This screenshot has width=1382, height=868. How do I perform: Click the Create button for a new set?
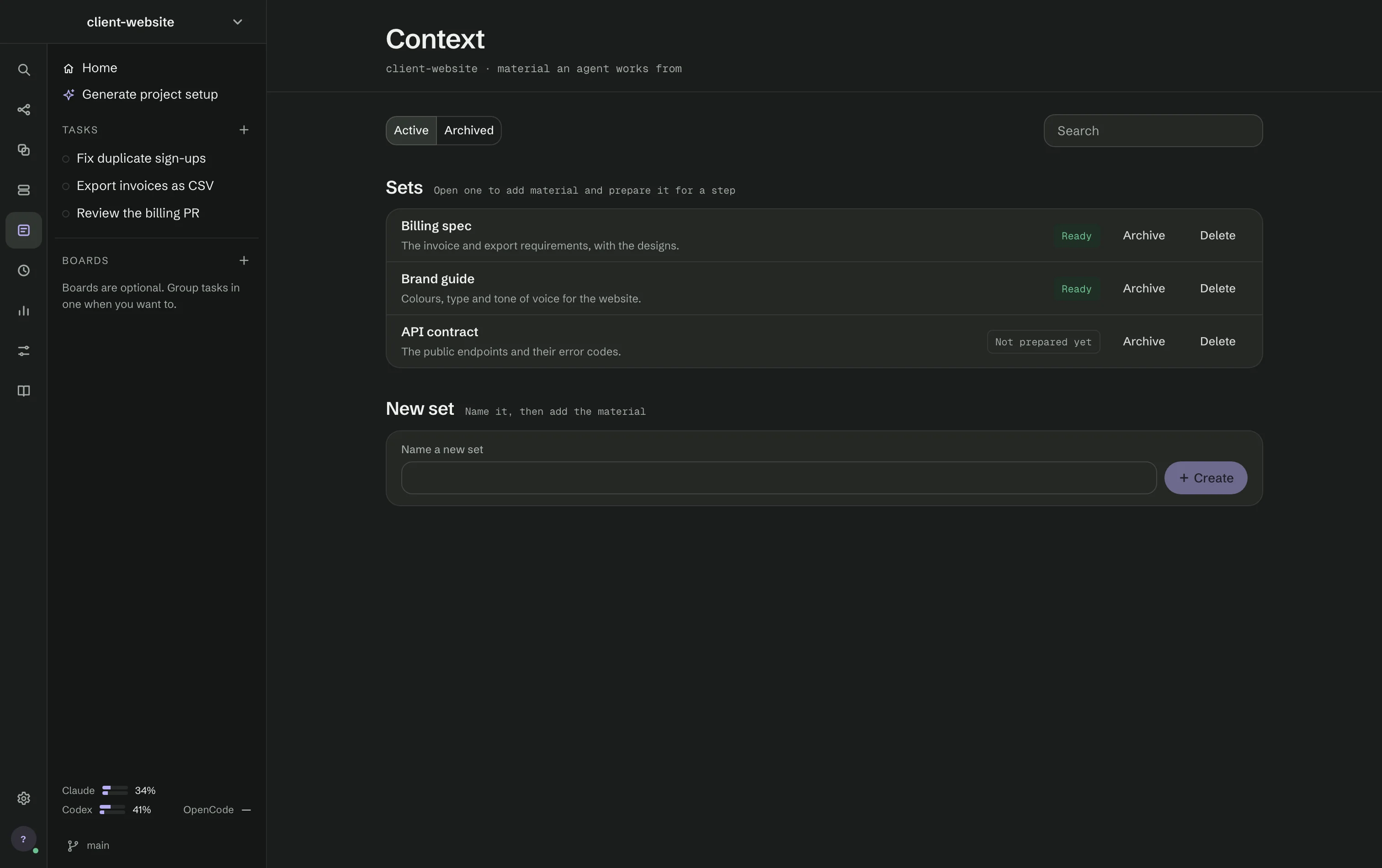click(x=1205, y=478)
